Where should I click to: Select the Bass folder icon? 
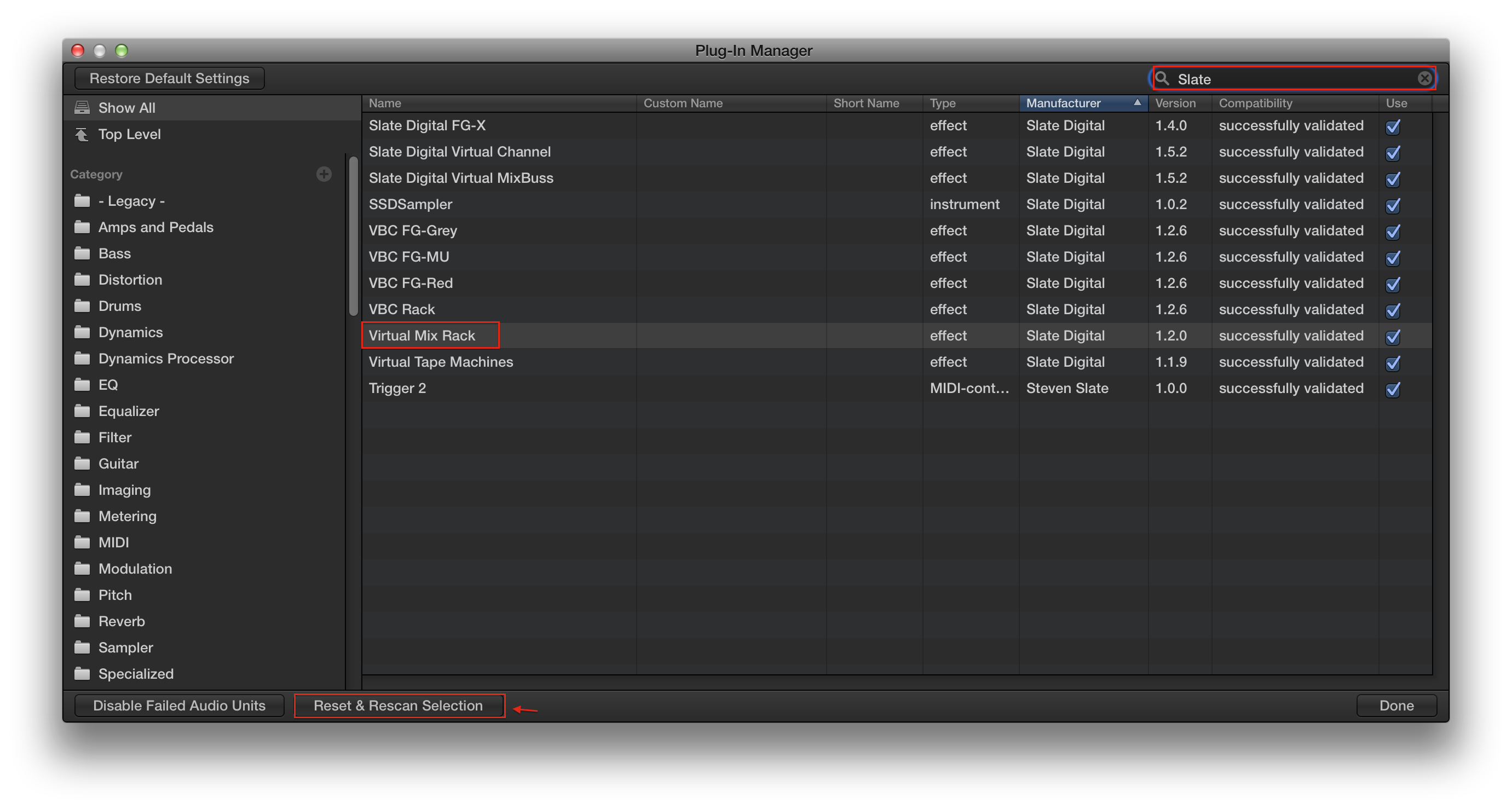[x=82, y=253]
